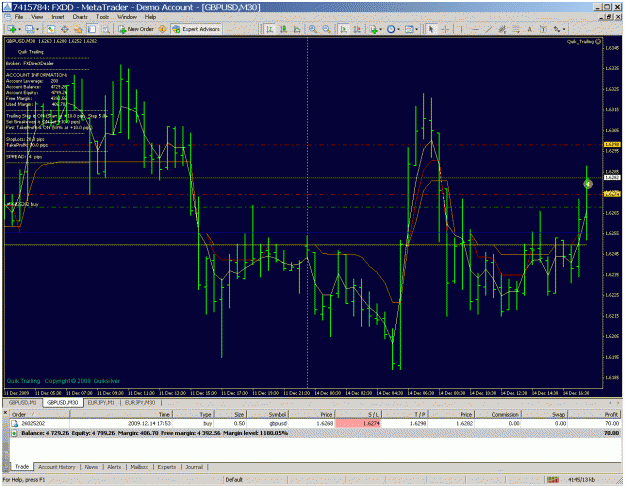Select the Crosshair tool
Viewport: 625px width, 486px height.
445,29
